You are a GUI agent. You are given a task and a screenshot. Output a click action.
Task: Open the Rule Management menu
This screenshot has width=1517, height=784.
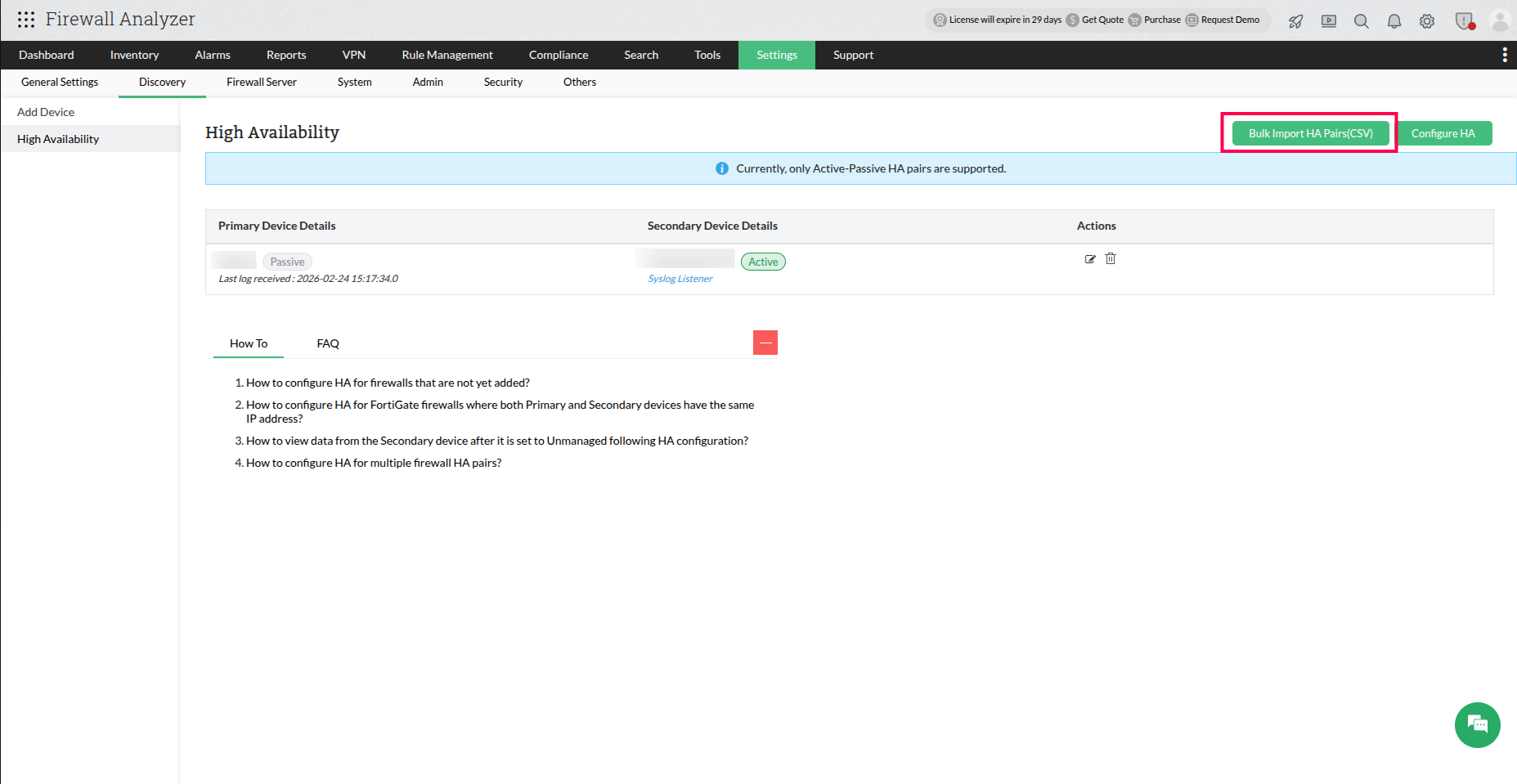[447, 55]
